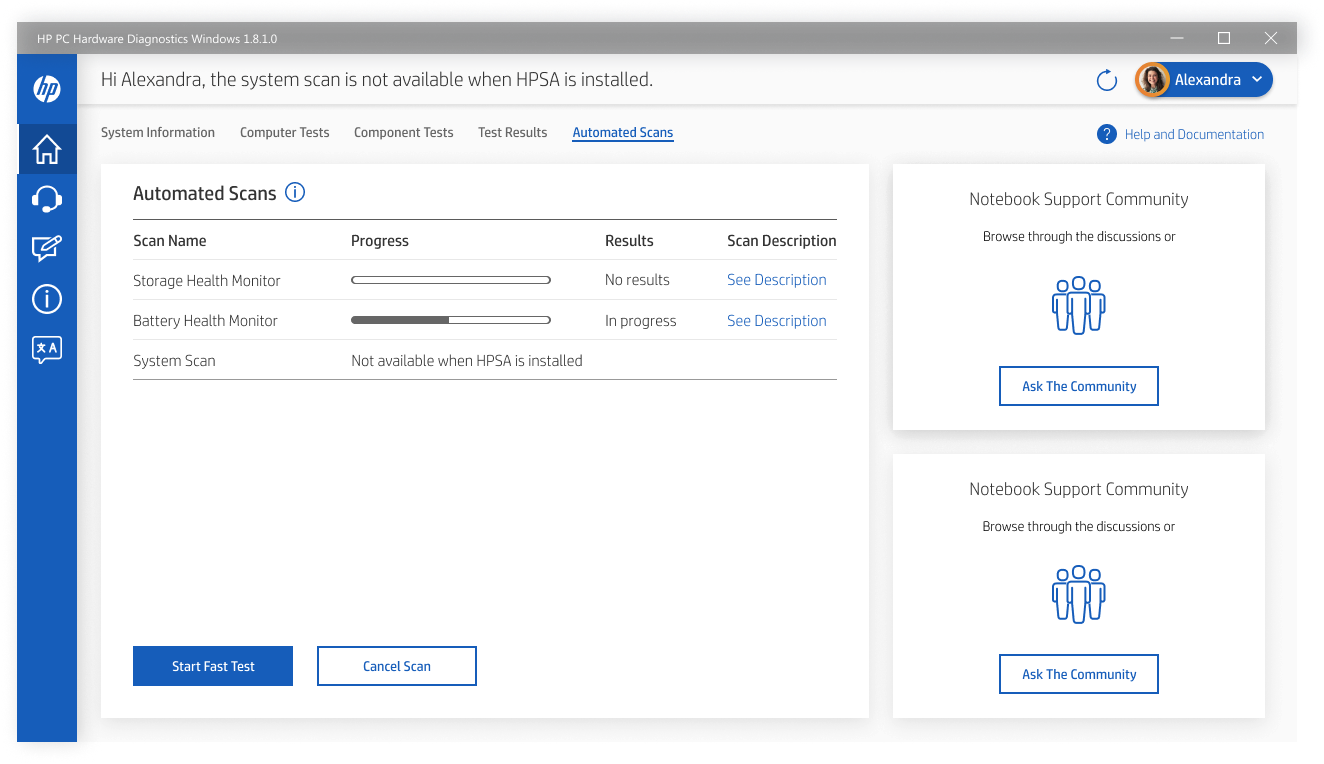This screenshot has width=1324, height=764.
Task: Click the refresh icon in header
Action: coord(1107,81)
